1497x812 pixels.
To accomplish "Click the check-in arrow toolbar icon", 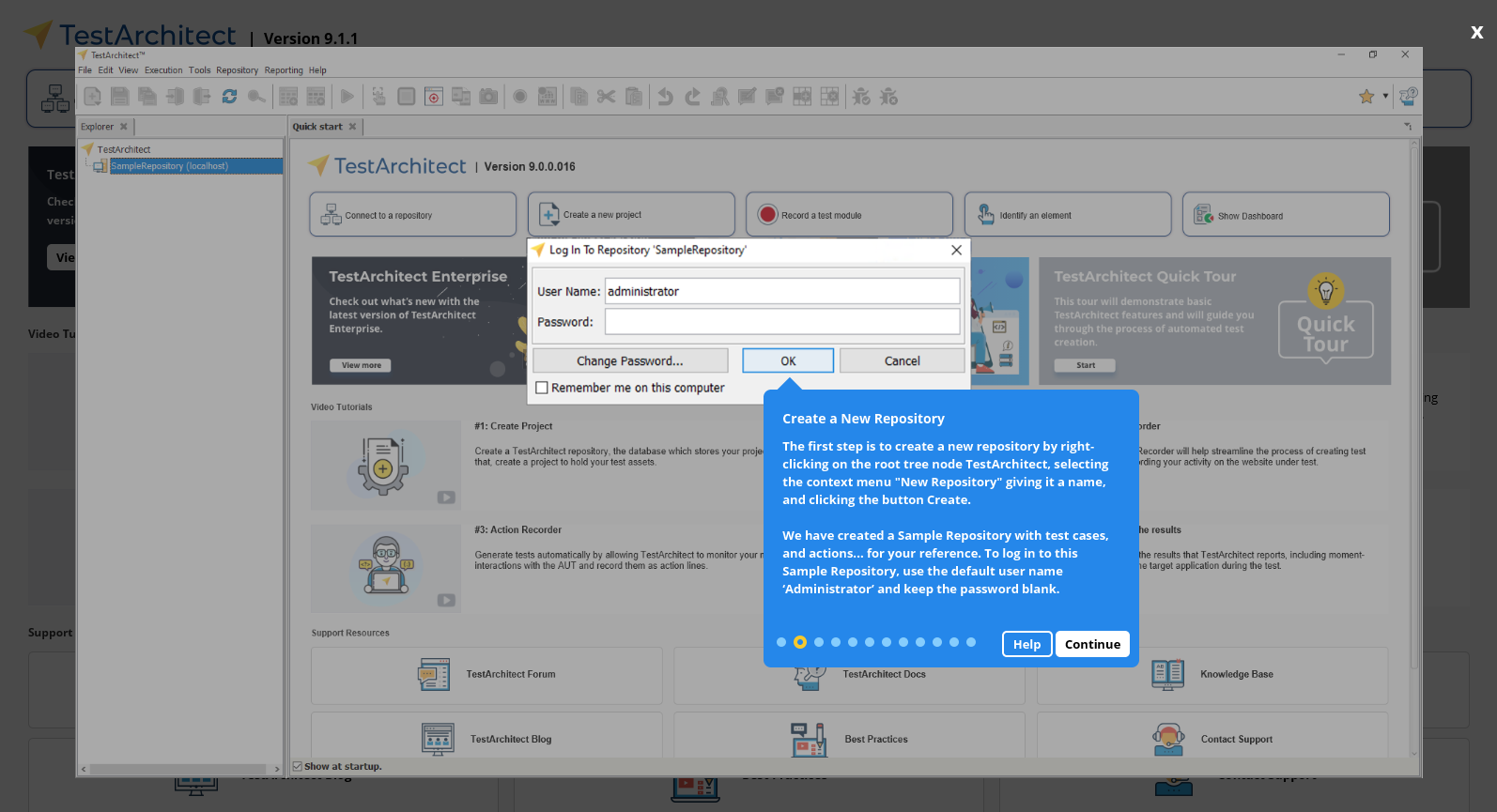I will (175, 96).
